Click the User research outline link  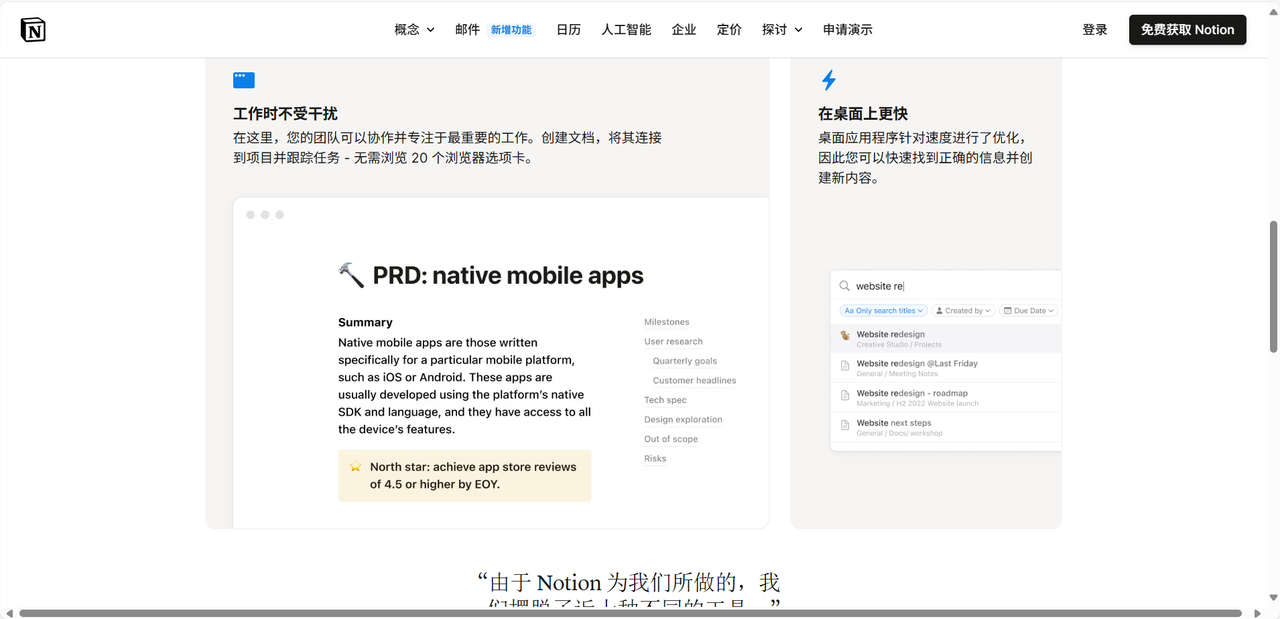click(x=673, y=342)
